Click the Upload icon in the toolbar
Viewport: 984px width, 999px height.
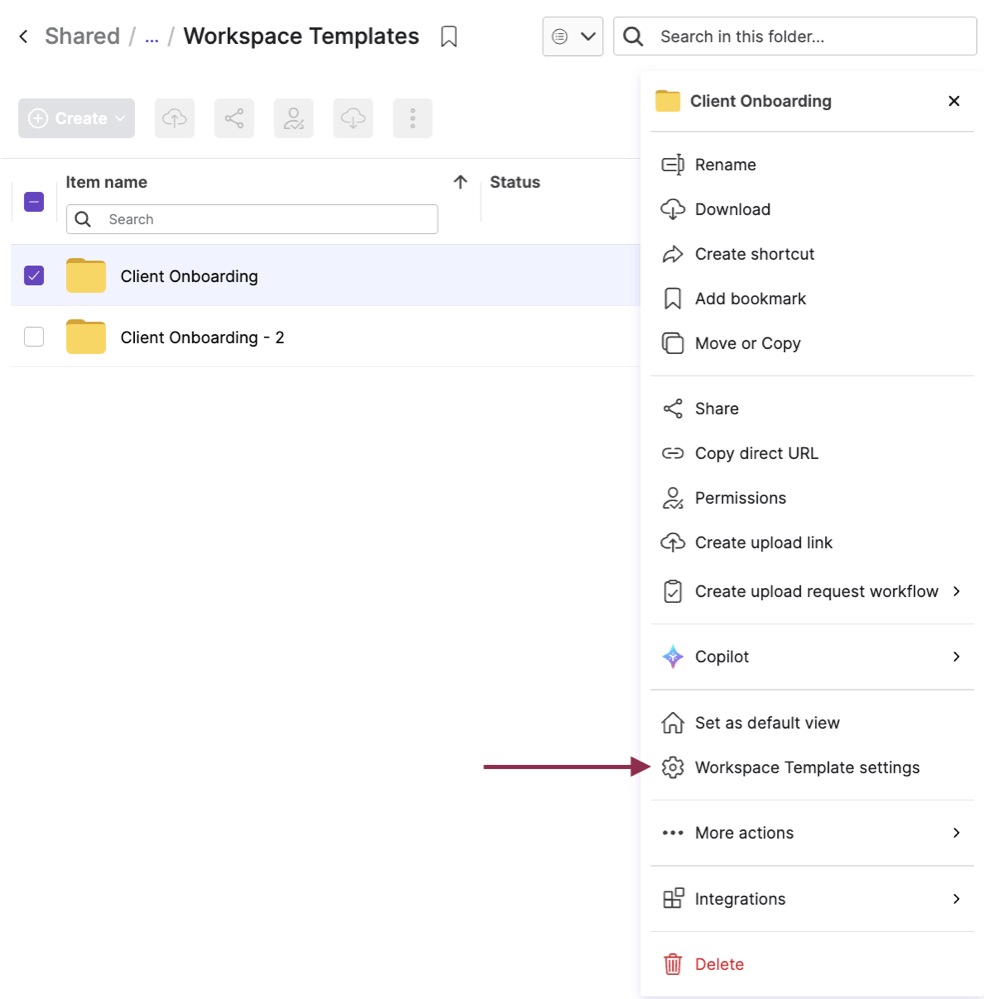[174, 118]
